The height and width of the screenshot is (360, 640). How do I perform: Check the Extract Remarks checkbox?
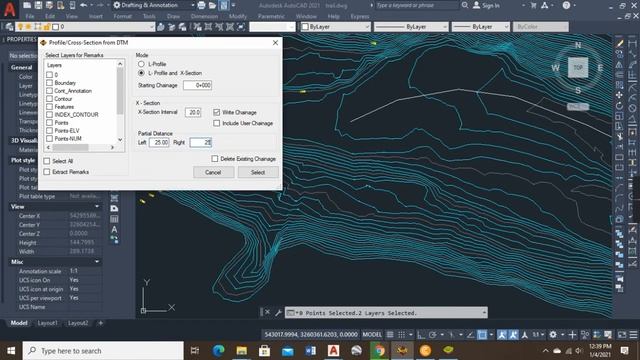pyautogui.click(x=47, y=172)
